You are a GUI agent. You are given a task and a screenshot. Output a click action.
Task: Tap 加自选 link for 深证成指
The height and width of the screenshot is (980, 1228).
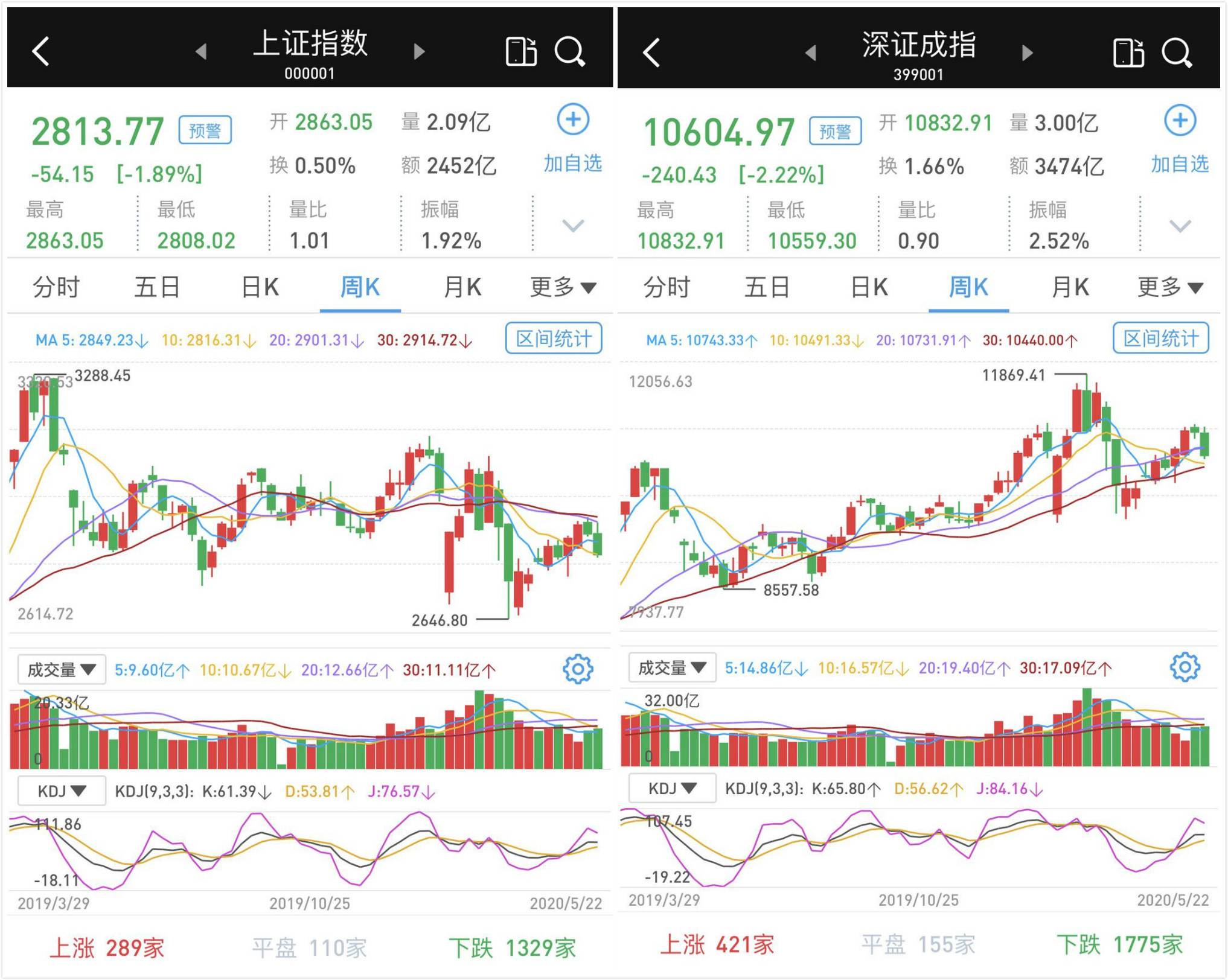[1180, 164]
